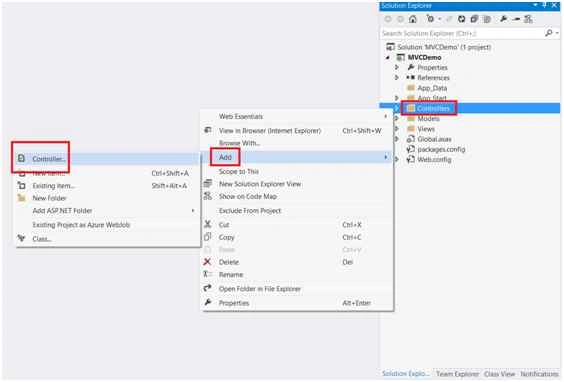Screen dimensions: 564x382
Task: Select the MVCDemo project node
Action: 424,58
